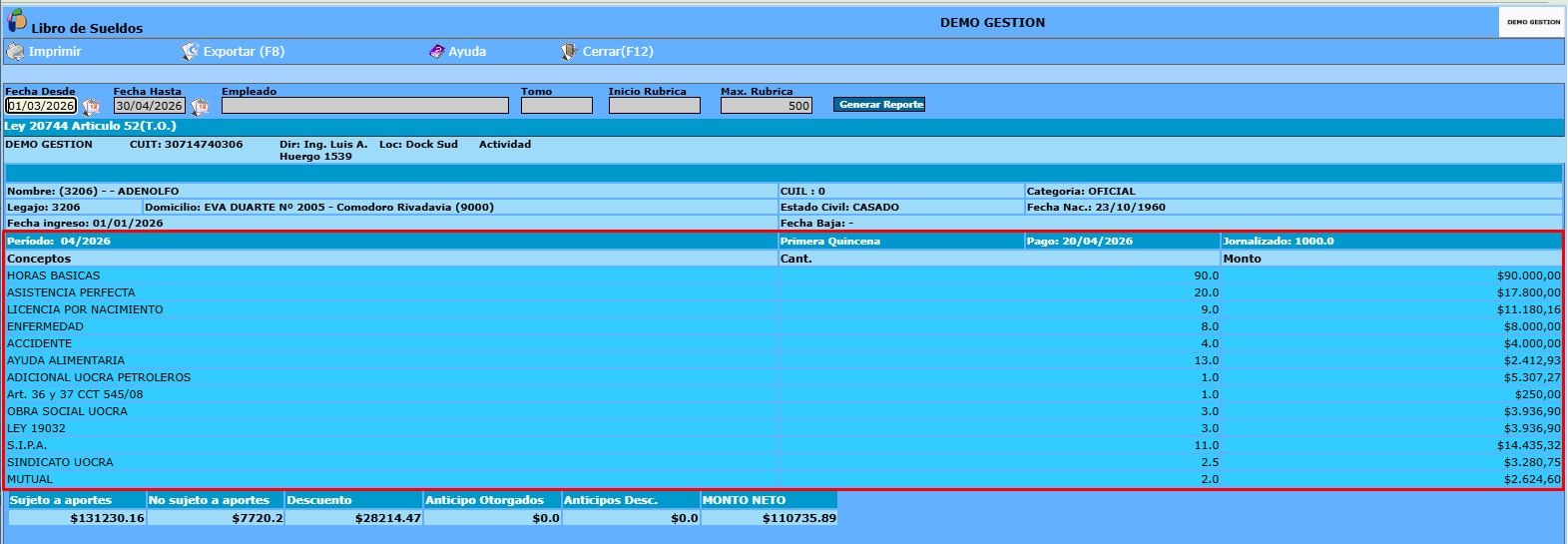The height and width of the screenshot is (544, 1568).
Task: Click the Generar Reporte button
Action: coord(879,104)
